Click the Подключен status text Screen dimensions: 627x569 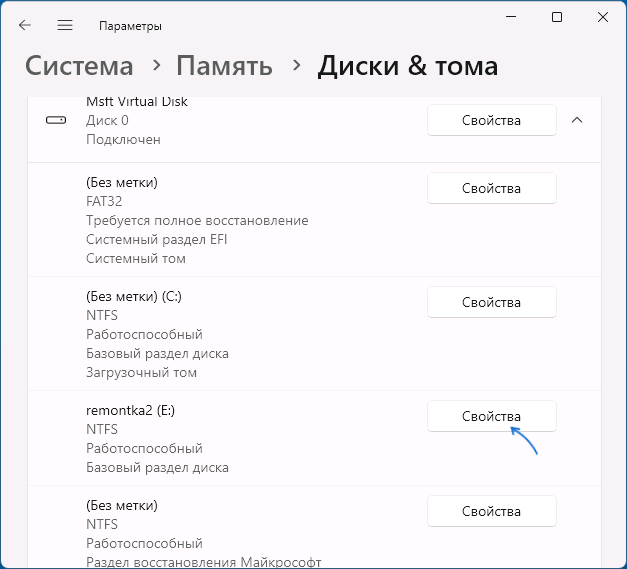(123, 140)
